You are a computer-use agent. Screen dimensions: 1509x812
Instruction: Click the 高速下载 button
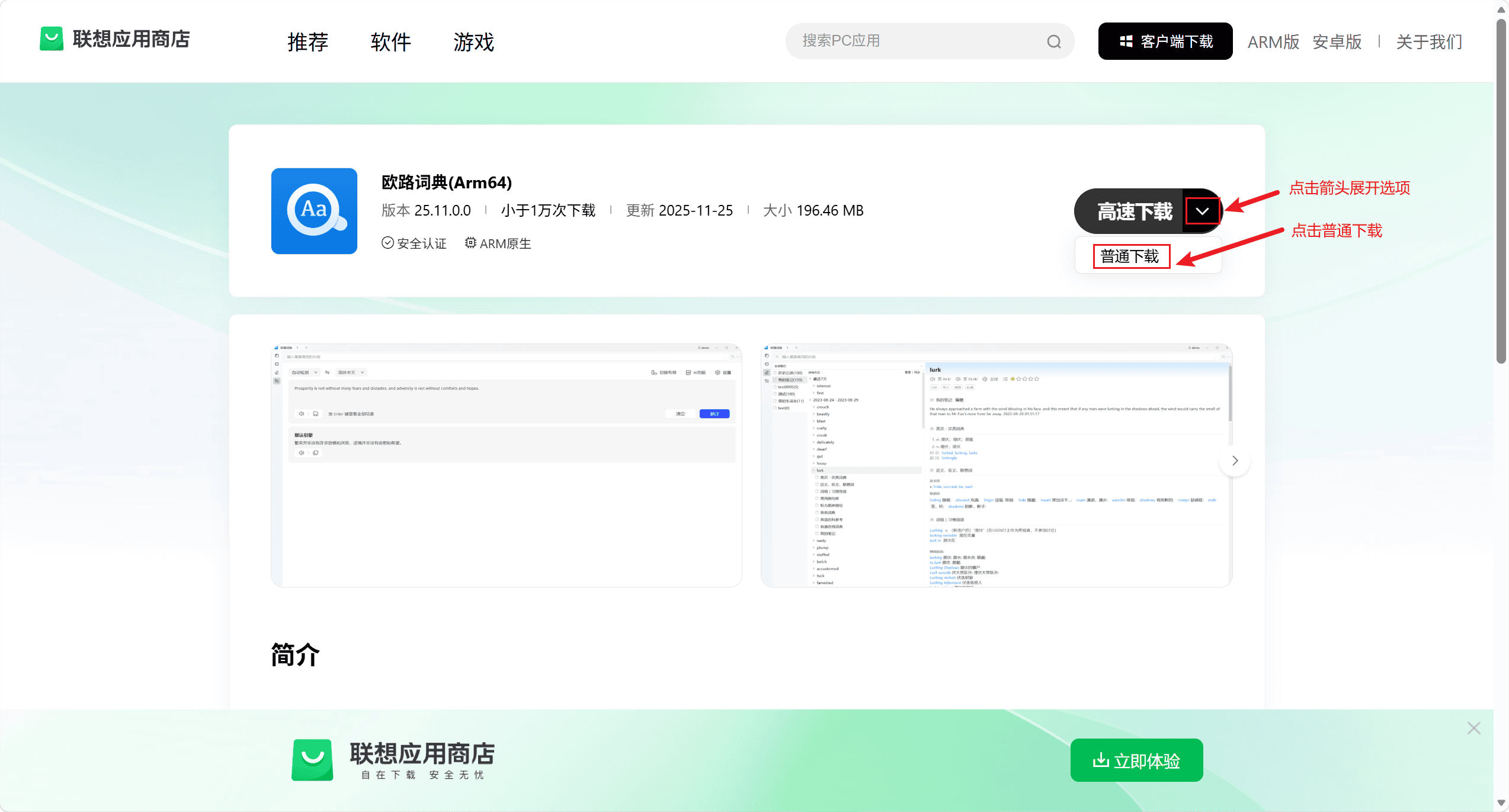click(1129, 211)
